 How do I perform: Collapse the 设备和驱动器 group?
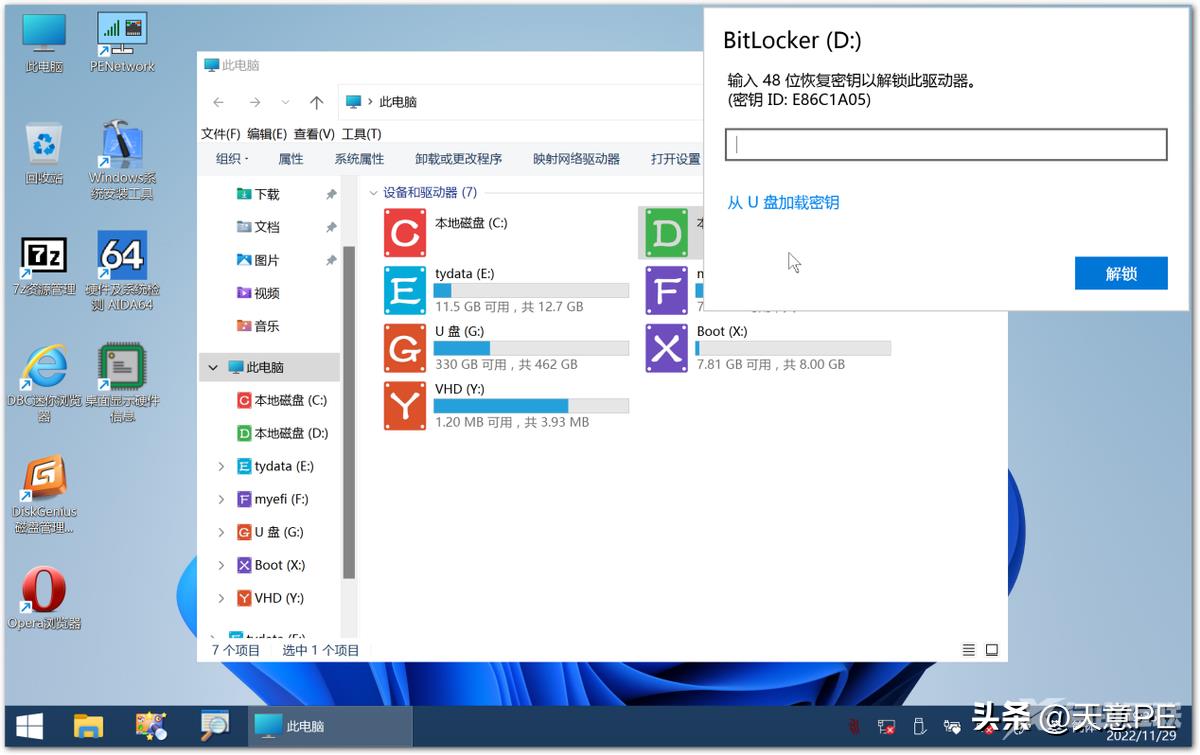pos(374,193)
